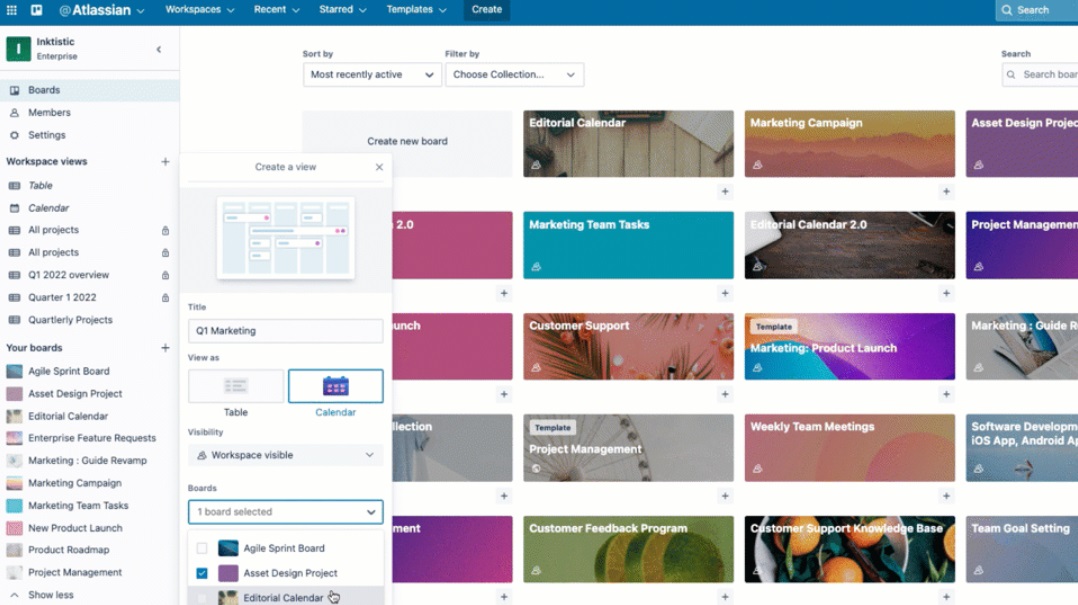Select the Table view type
Screen dimensions: 1078x605
[235, 386]
